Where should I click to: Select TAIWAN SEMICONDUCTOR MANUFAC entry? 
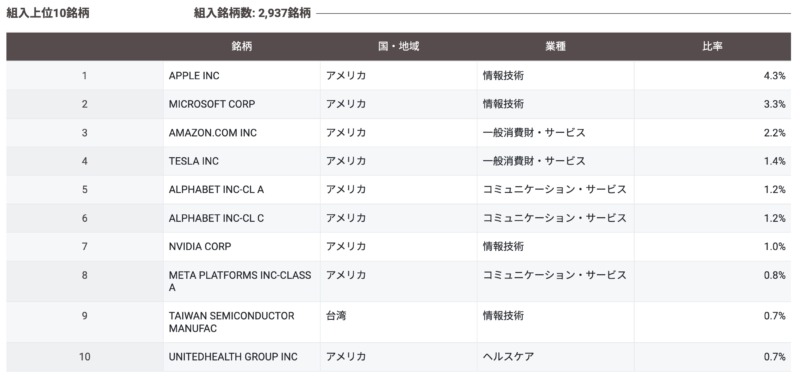click(232, 322)
